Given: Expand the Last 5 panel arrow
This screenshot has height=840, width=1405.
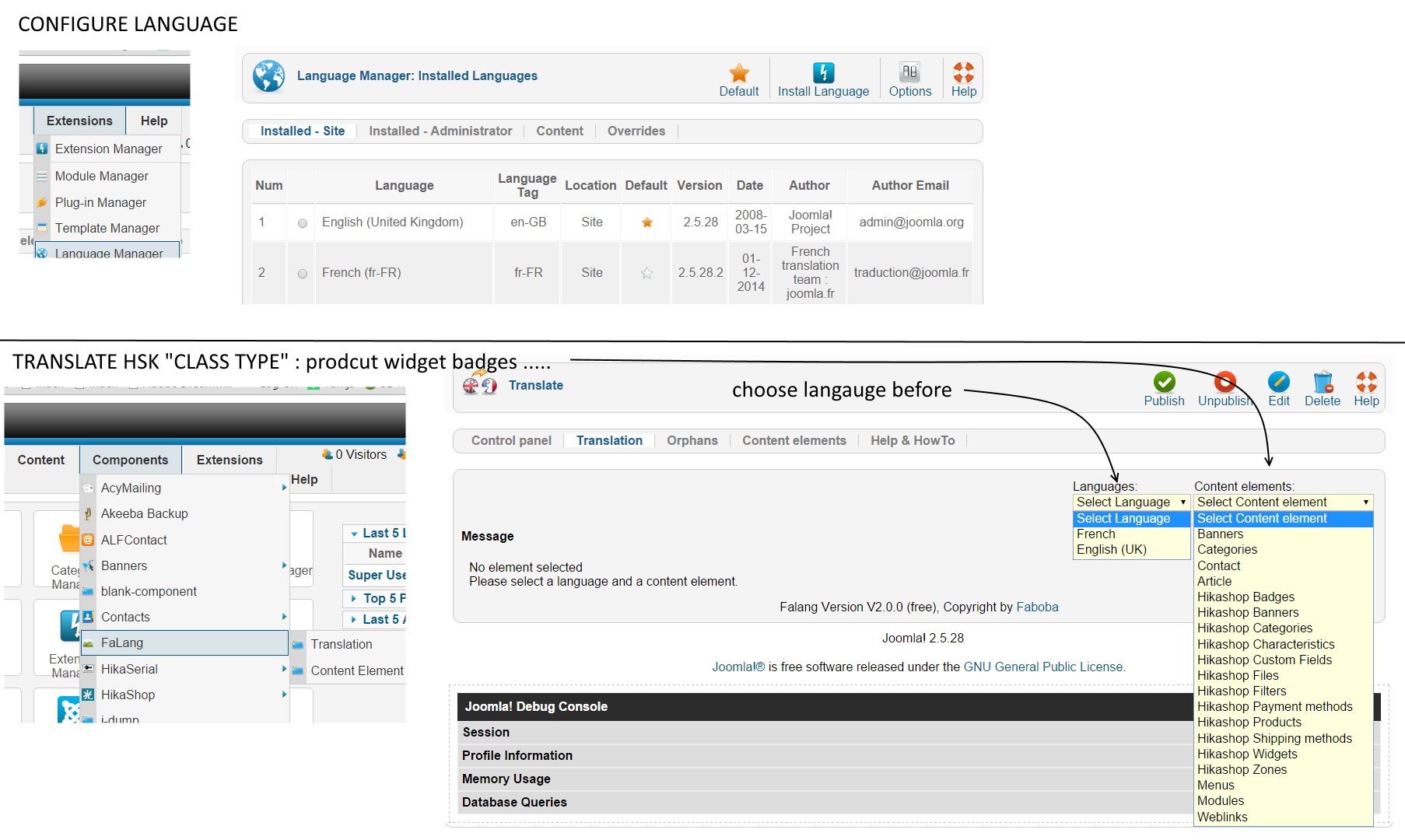Looking at the screenshot, I should pos(354,534).
